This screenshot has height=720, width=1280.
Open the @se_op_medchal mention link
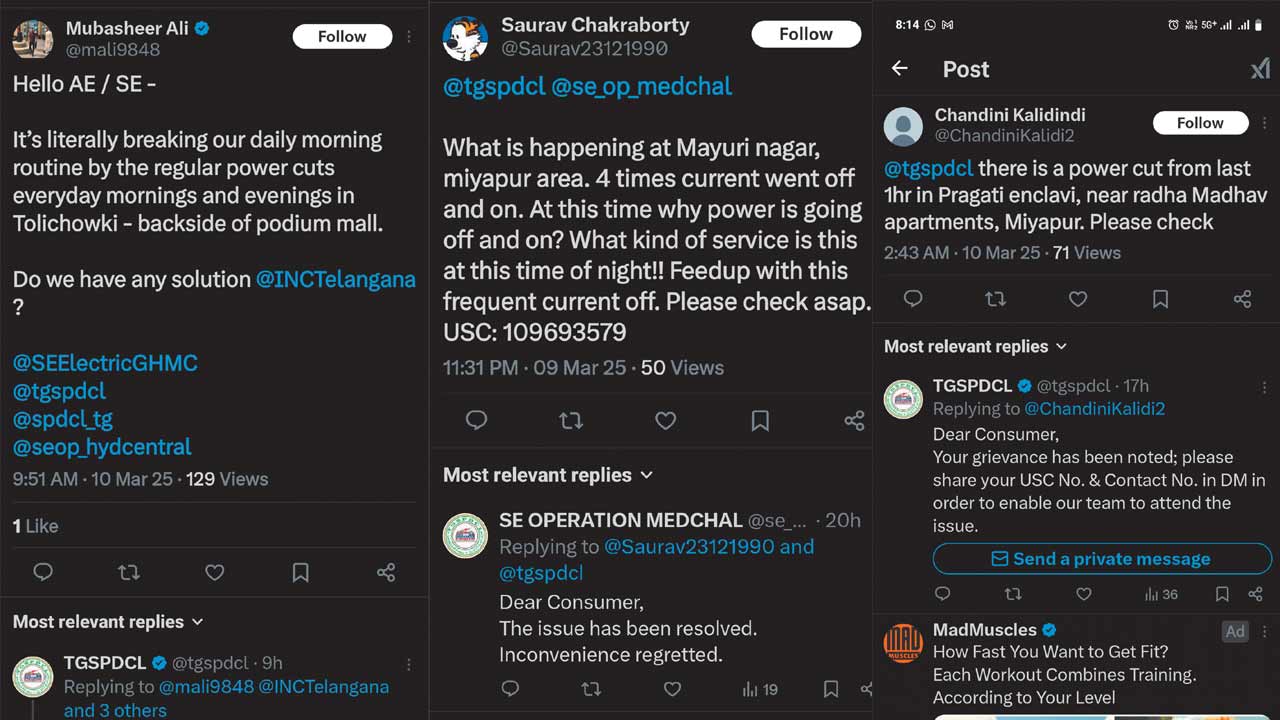pyautogui.click(x=642, y=87)
